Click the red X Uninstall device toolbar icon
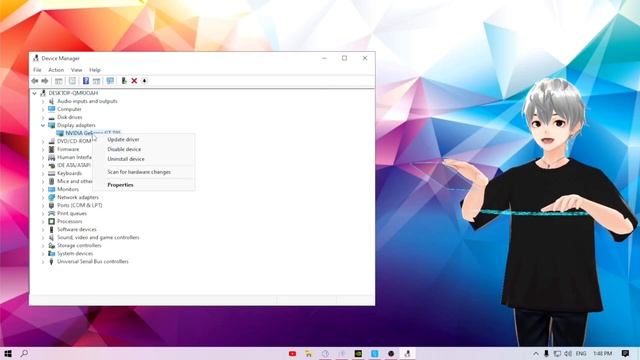The image size is (640, 360). pyautogui.click(x=134, y=81)
